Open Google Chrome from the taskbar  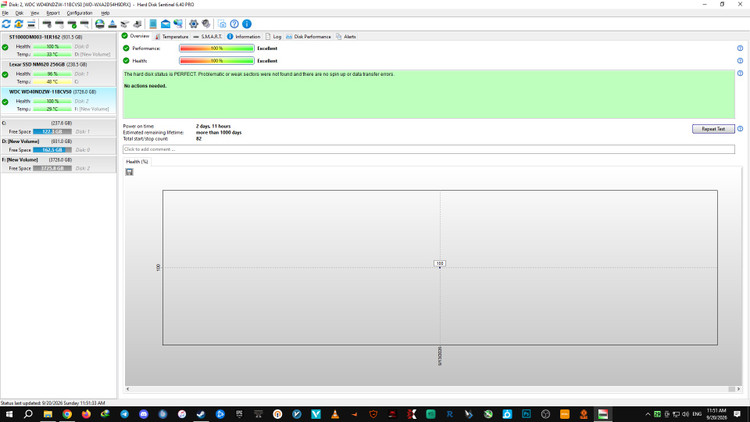pos(67,414)
